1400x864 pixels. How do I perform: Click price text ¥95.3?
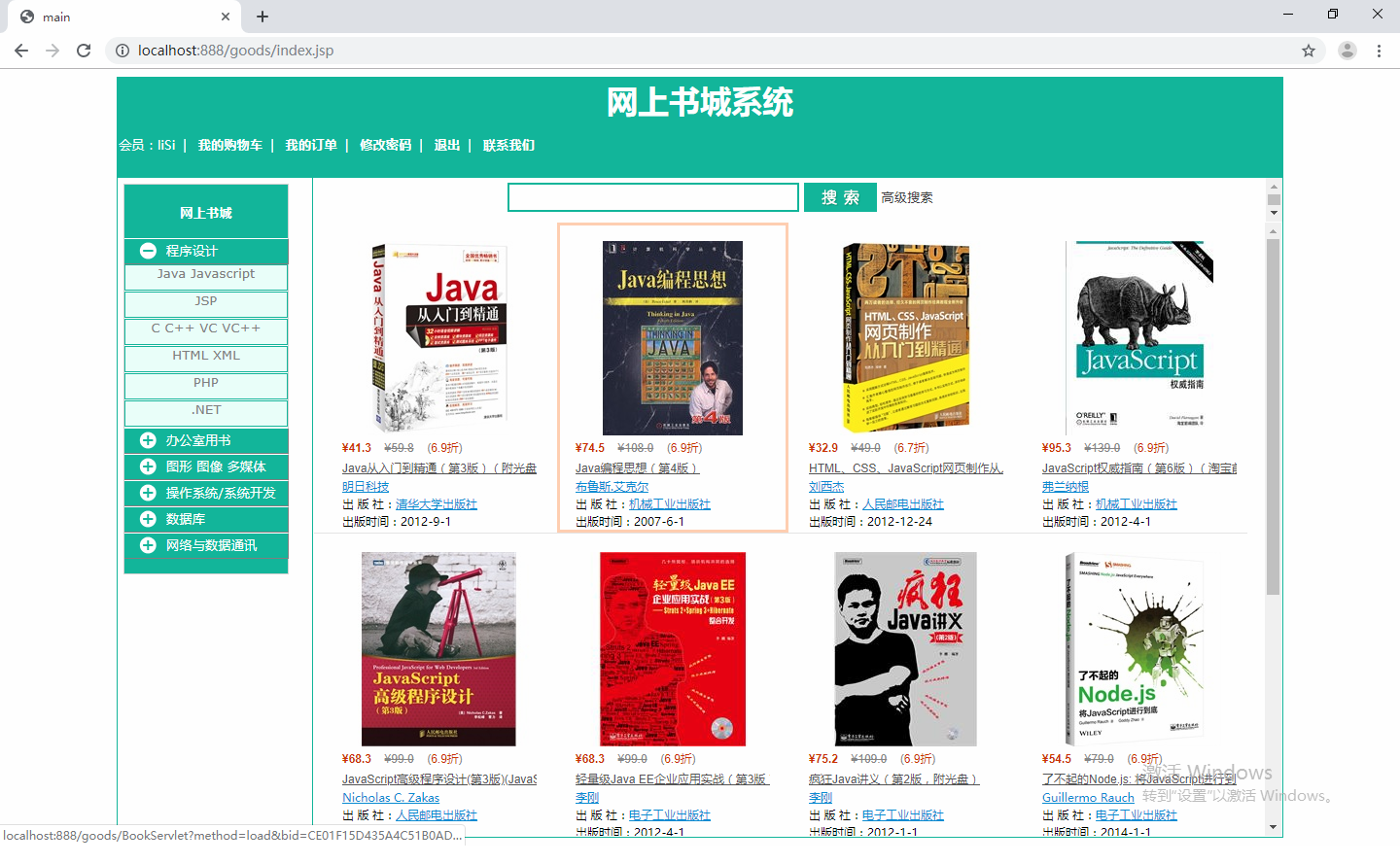(x=1057, y=448)
